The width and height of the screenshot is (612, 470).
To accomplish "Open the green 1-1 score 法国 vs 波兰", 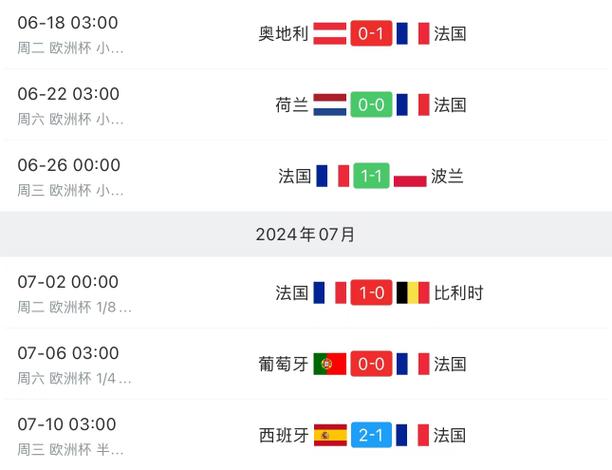I will coord(371,176).
